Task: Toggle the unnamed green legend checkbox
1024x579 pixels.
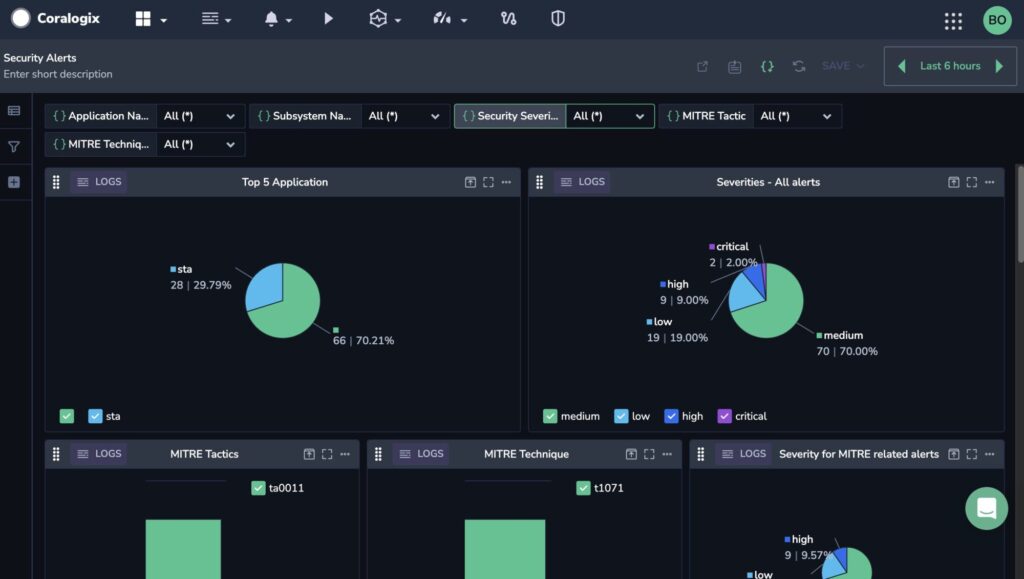Action: (67, 416)
